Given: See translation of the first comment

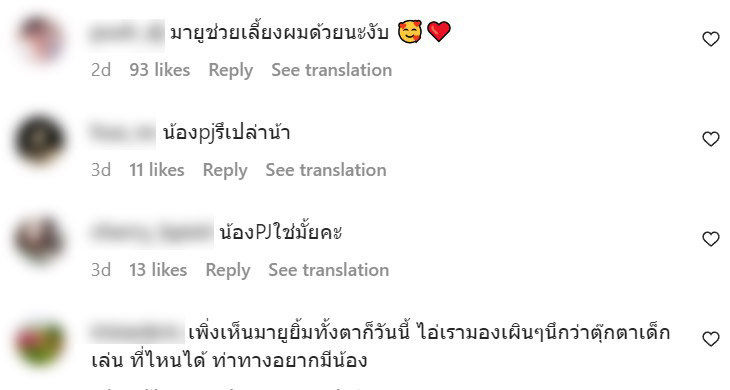Looking at the screenshot, I should click(331, 70).
